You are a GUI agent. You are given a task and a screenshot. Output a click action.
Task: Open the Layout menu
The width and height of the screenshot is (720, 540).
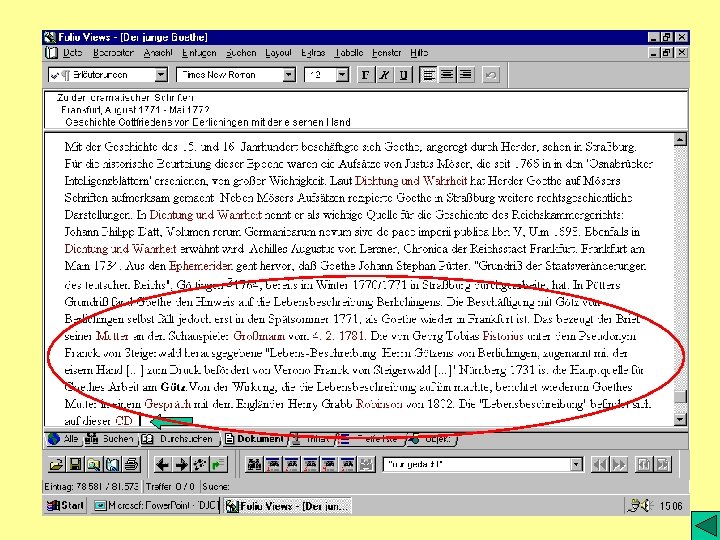(278, 53)
